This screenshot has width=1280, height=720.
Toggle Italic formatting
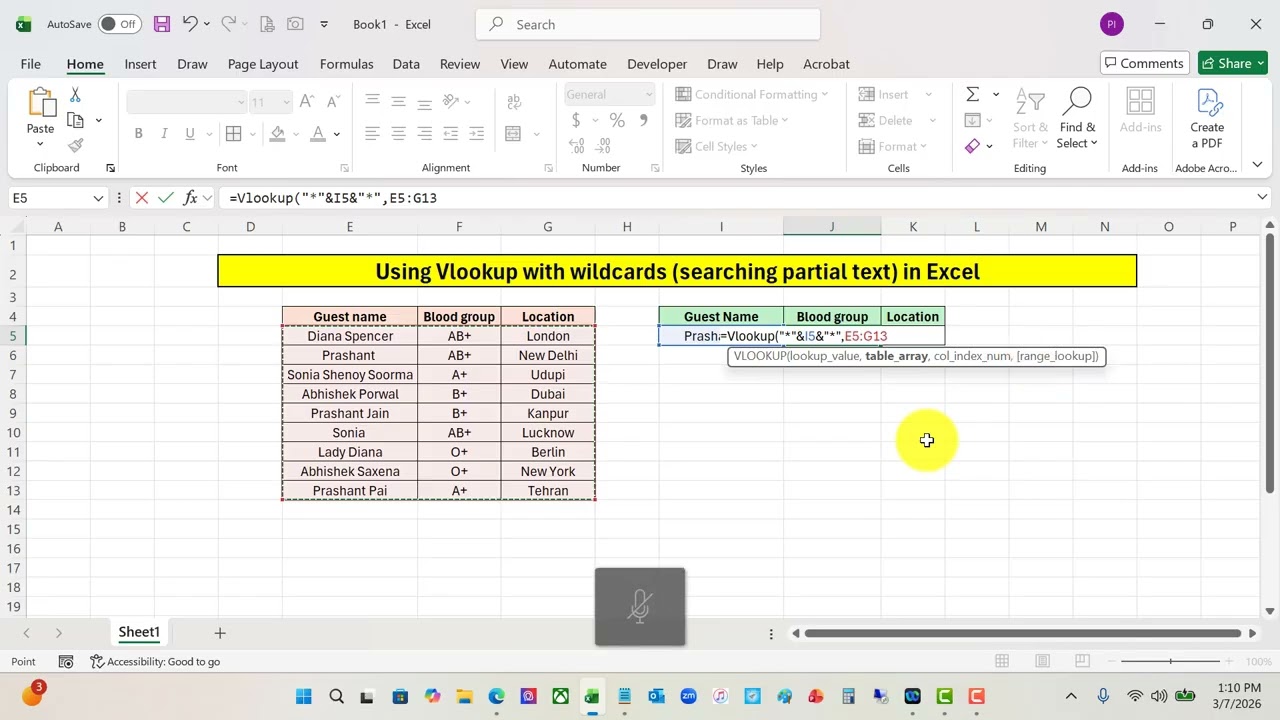point(164,134)
